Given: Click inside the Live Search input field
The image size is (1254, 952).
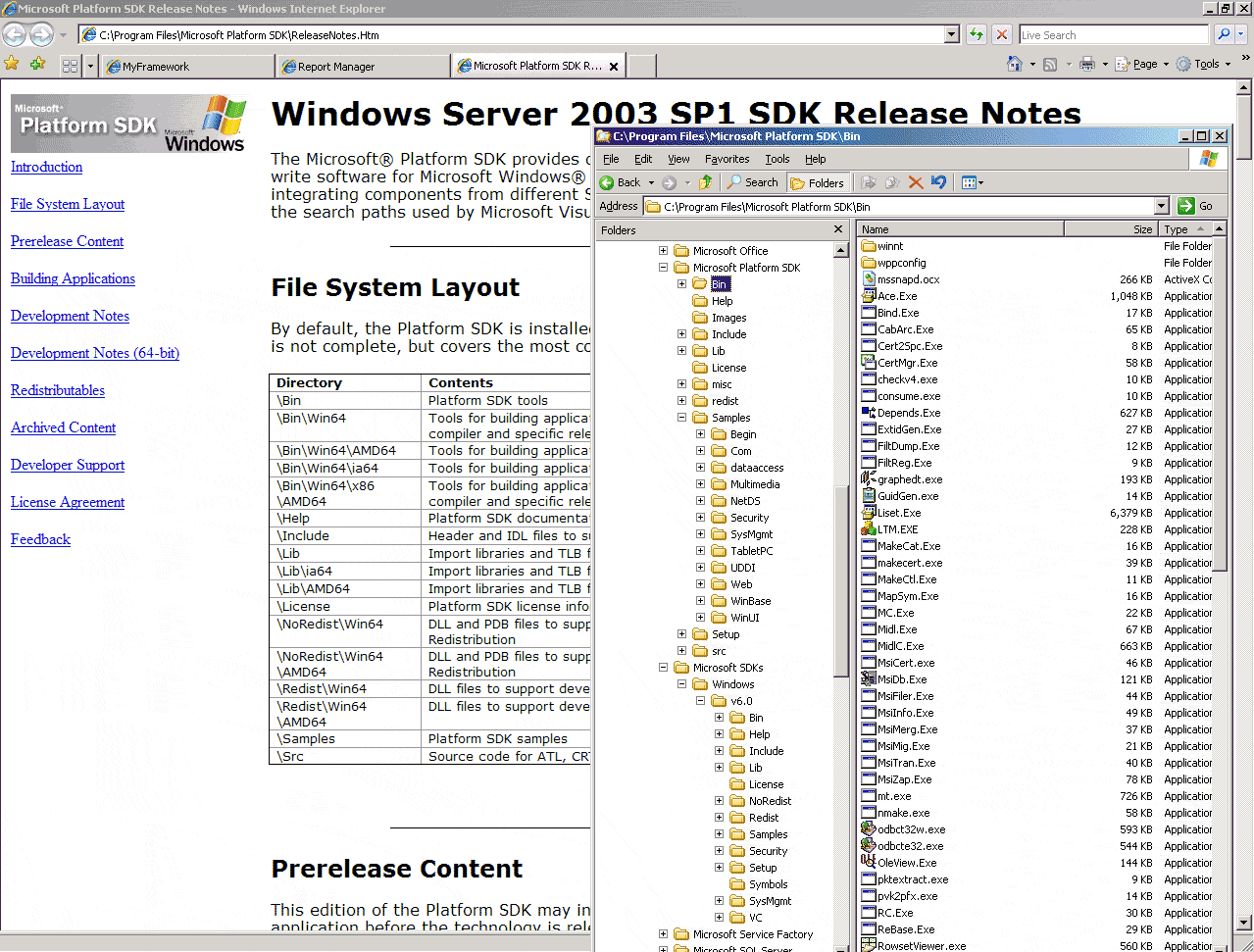Looking at the screenshot, I should coord(1114,35).
